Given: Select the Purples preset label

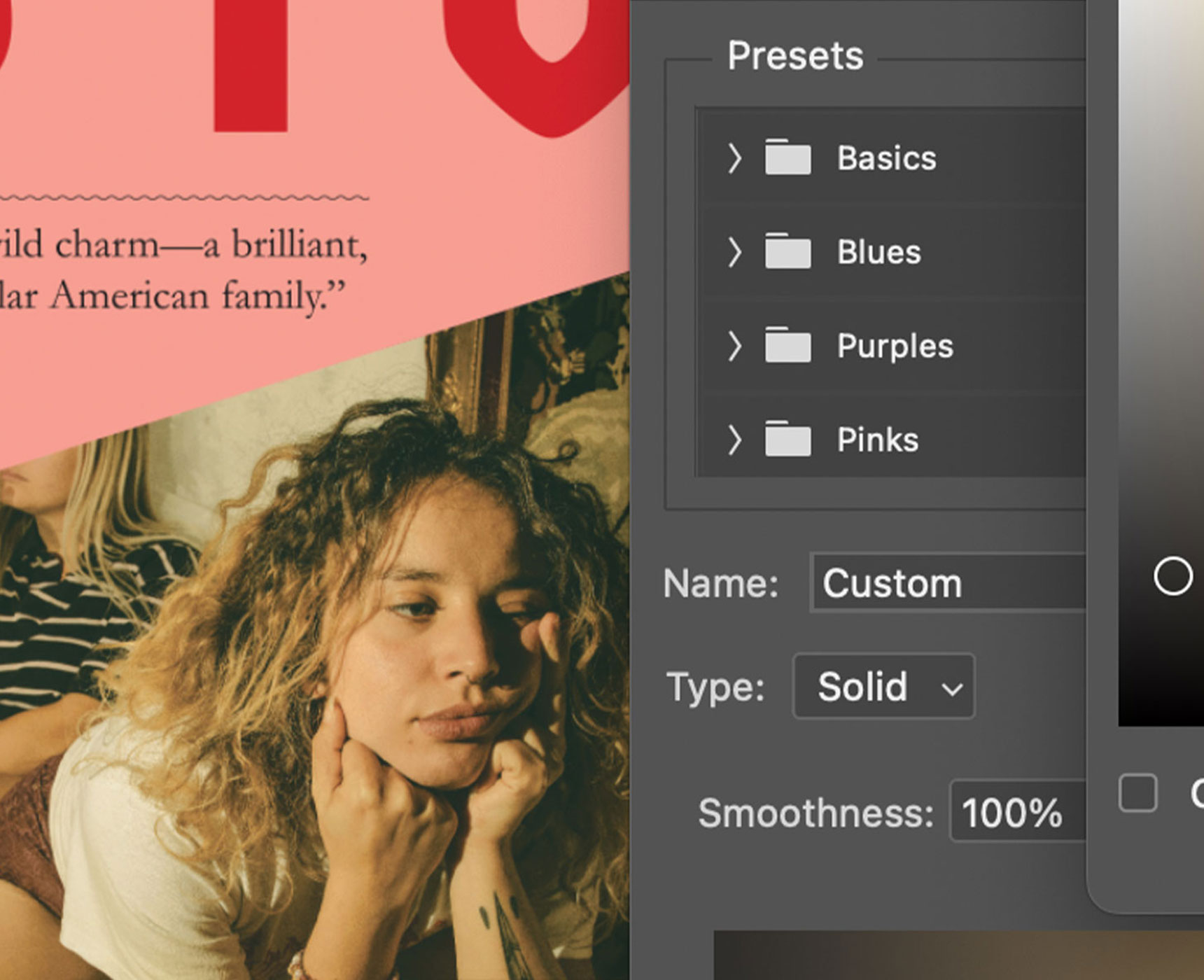Looking at the screenshot, I should click(x=895, y=346).
